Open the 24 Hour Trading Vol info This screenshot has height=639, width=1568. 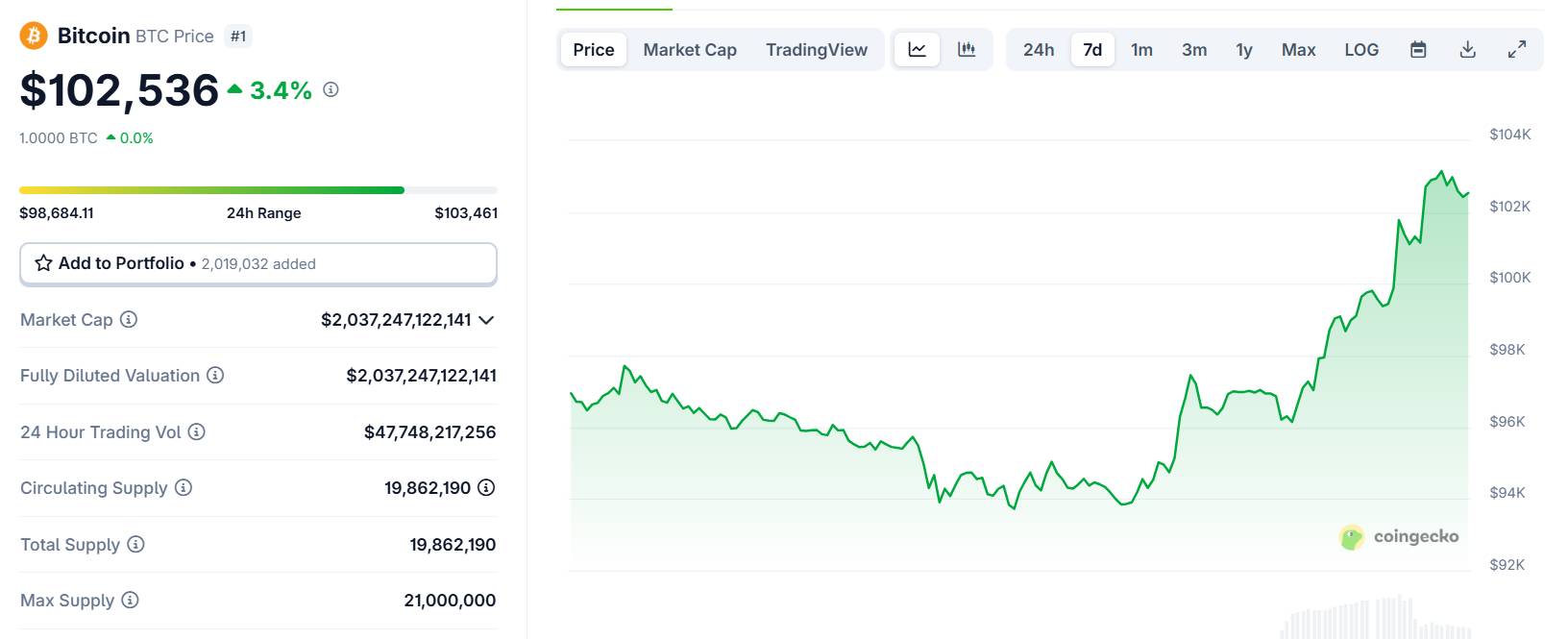[x=197, y=431]
